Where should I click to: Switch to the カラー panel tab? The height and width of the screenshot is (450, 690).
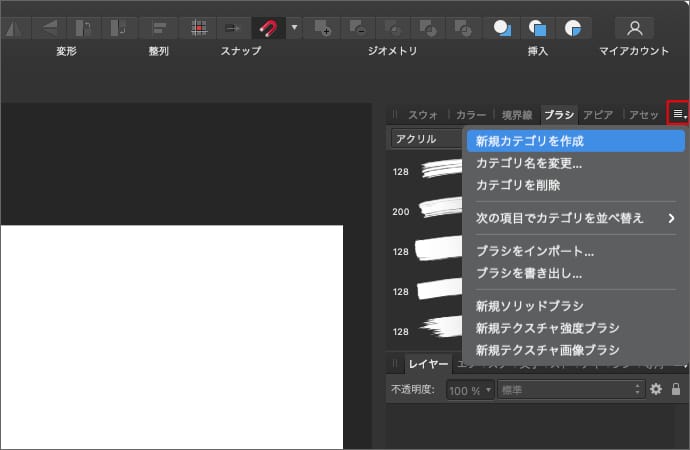(471, 115)
